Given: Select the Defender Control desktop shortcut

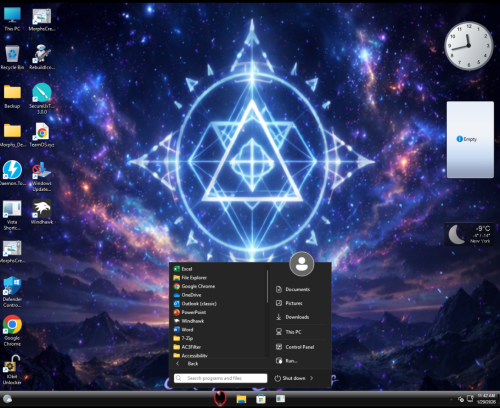Looking at the screenshot, I should [12, 292].
